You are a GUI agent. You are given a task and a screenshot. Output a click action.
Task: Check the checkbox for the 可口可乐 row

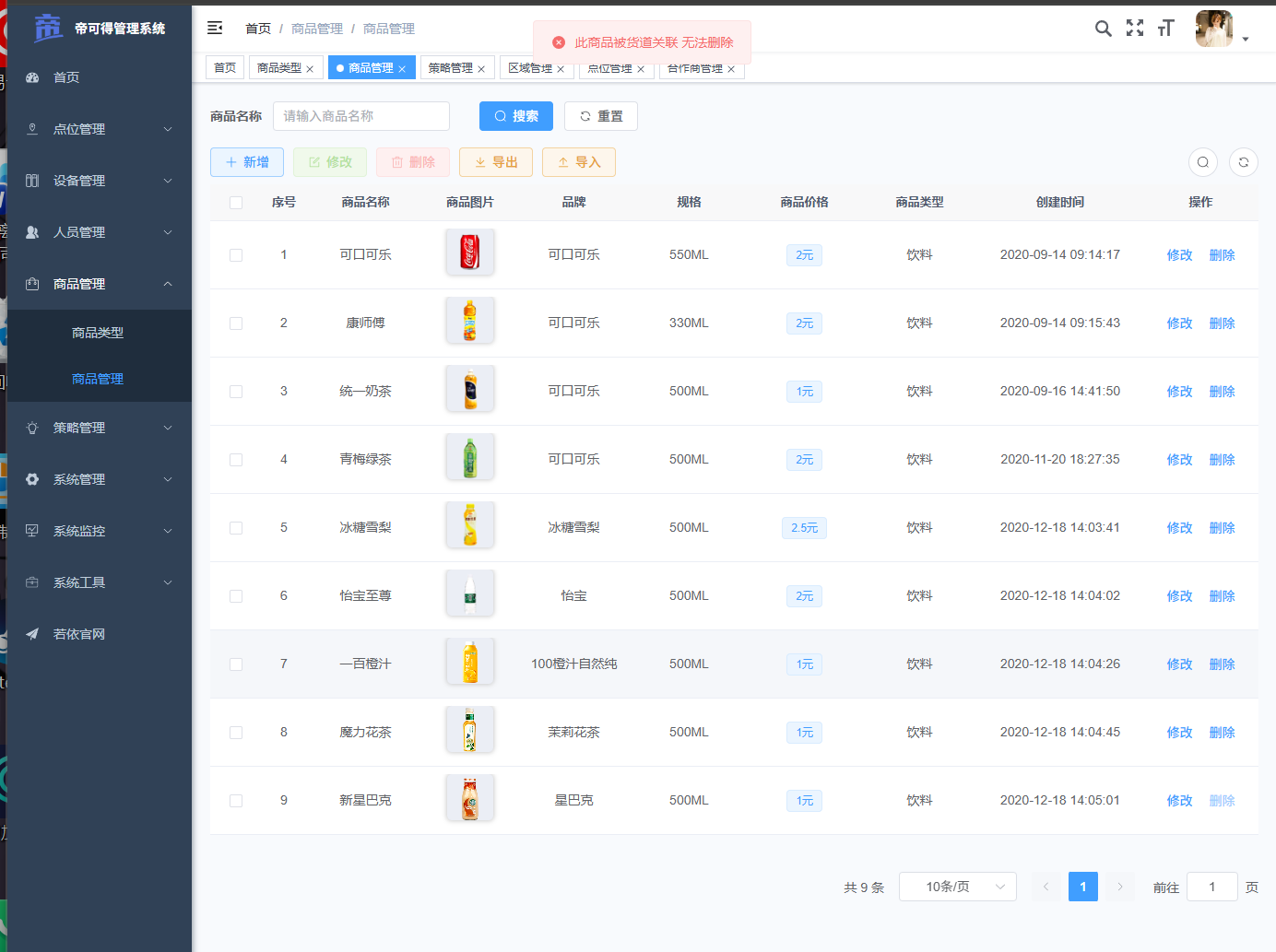tap(235, 255)
